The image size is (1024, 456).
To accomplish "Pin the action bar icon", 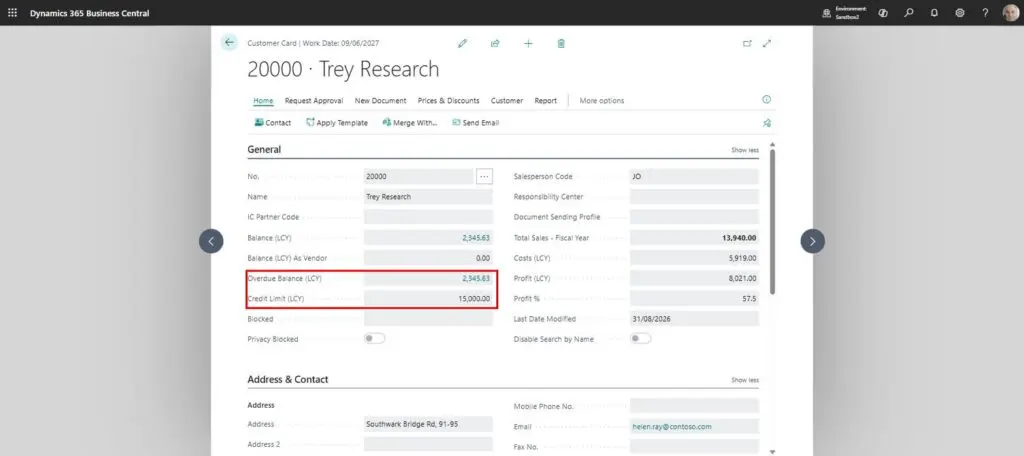I will 767,122.
